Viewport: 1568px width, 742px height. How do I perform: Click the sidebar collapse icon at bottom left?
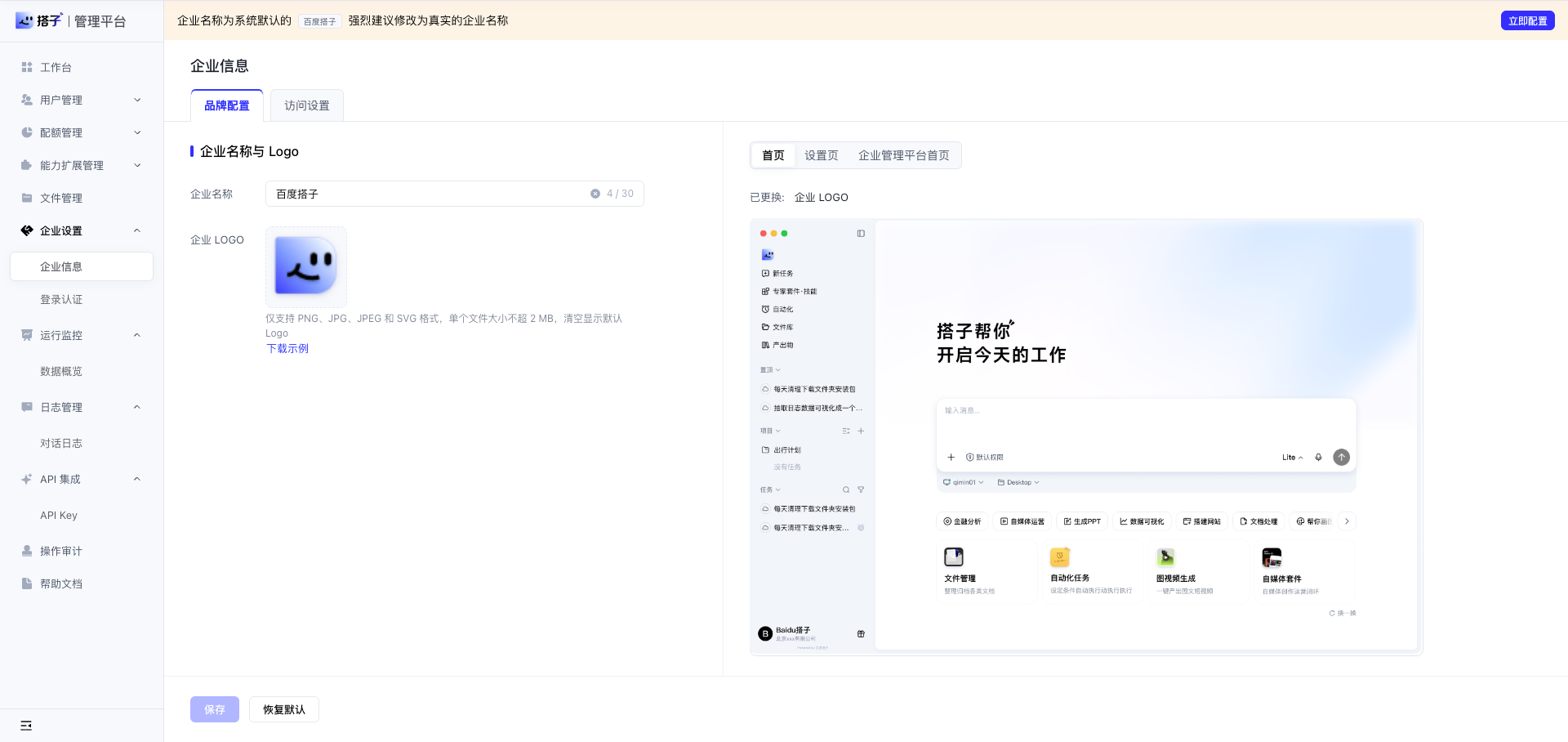pos(26,726)
